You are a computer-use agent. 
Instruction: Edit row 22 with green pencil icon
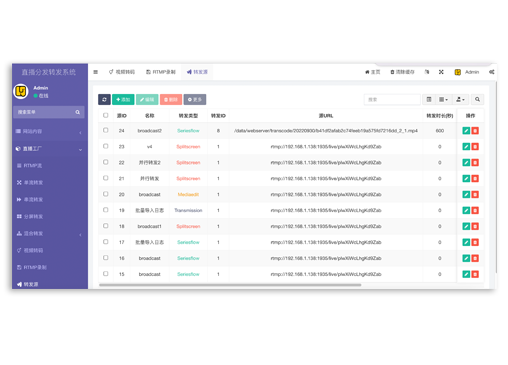tap(466, 163)
